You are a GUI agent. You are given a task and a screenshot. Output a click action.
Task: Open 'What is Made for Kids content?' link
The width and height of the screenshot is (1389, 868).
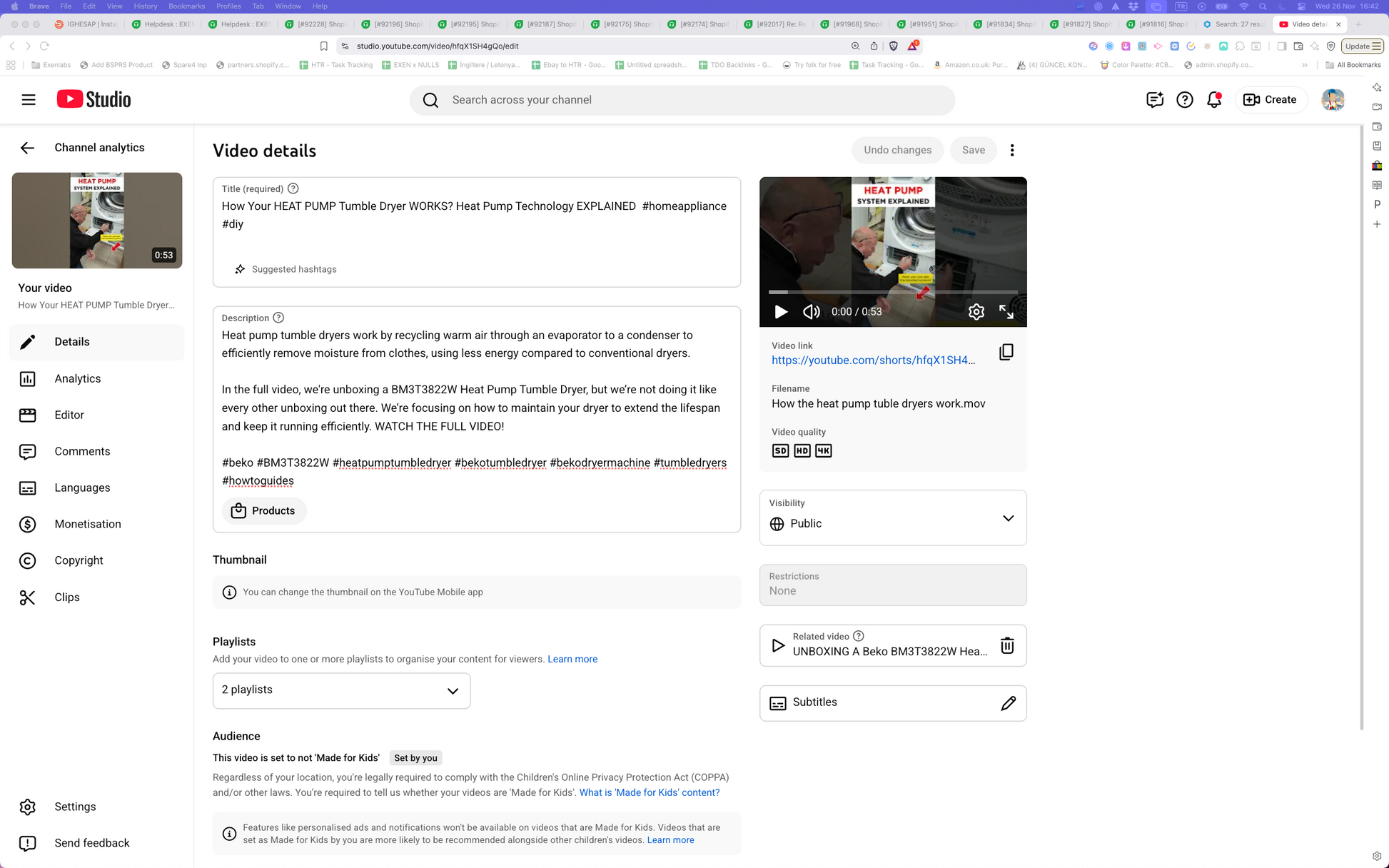[x=649, y=792]
